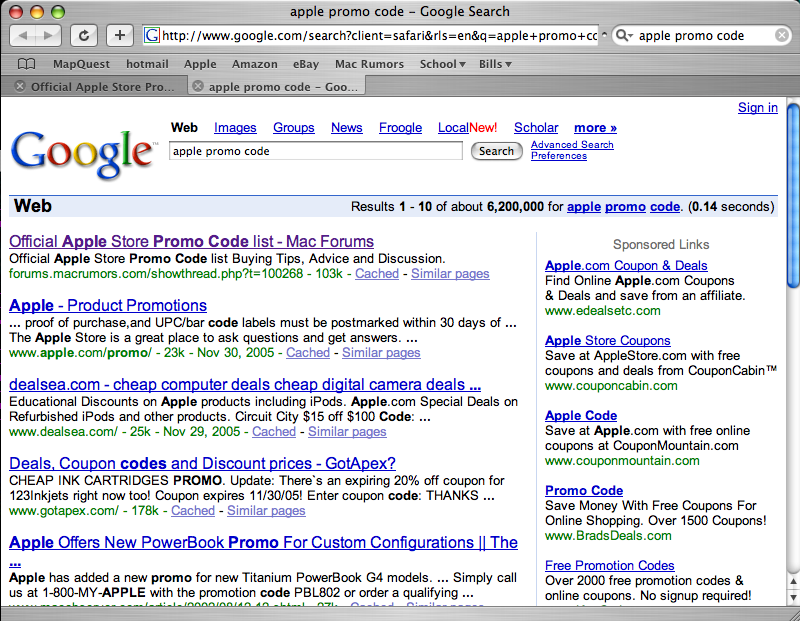Open Apple bookmark in bookmarks bar
Viewport: 800px width, 621px height.
(200, 64)
